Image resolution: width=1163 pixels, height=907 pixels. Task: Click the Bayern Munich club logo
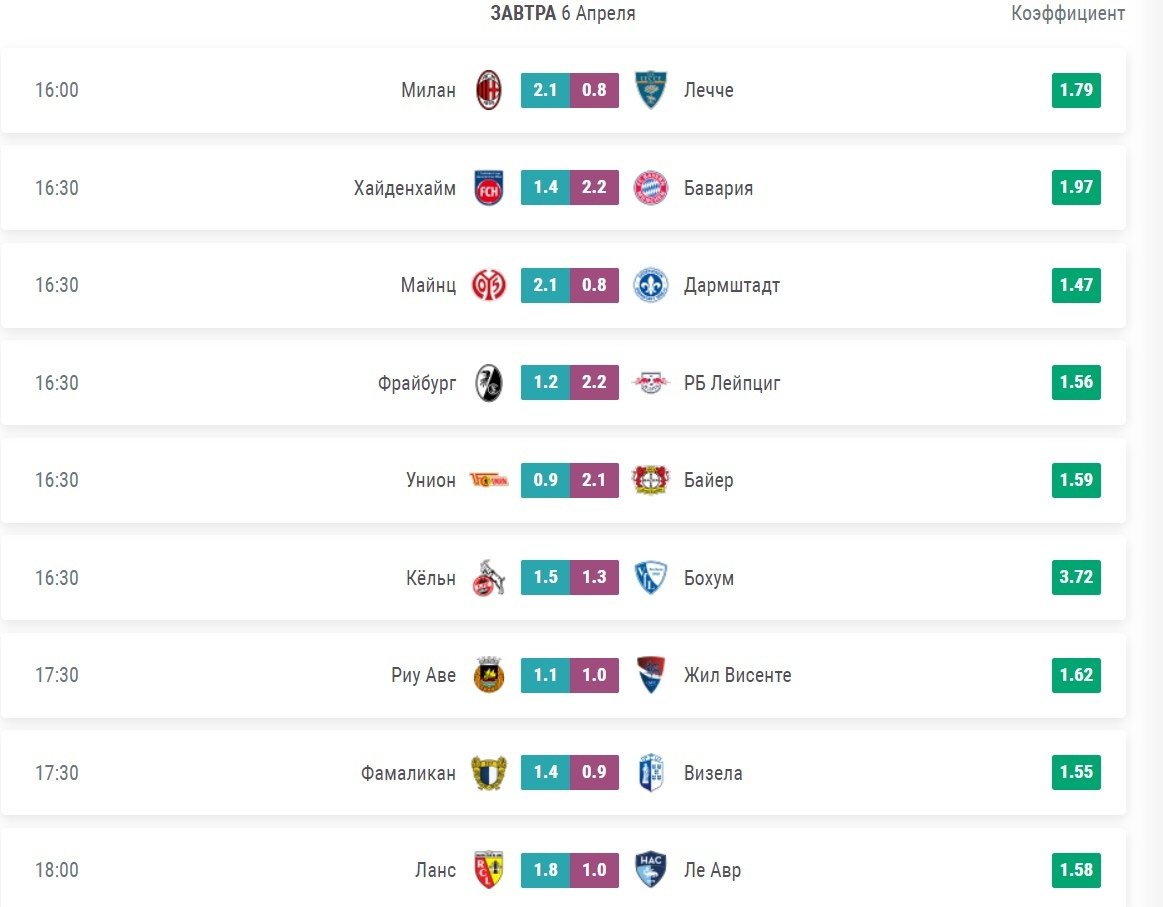[x=650, y=188]
